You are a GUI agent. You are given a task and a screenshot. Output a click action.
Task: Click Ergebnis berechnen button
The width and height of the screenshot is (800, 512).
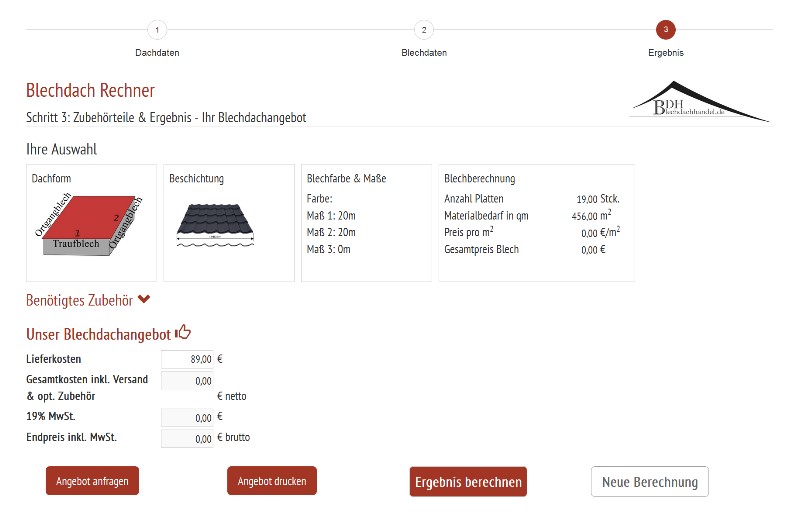coord(468,481)
